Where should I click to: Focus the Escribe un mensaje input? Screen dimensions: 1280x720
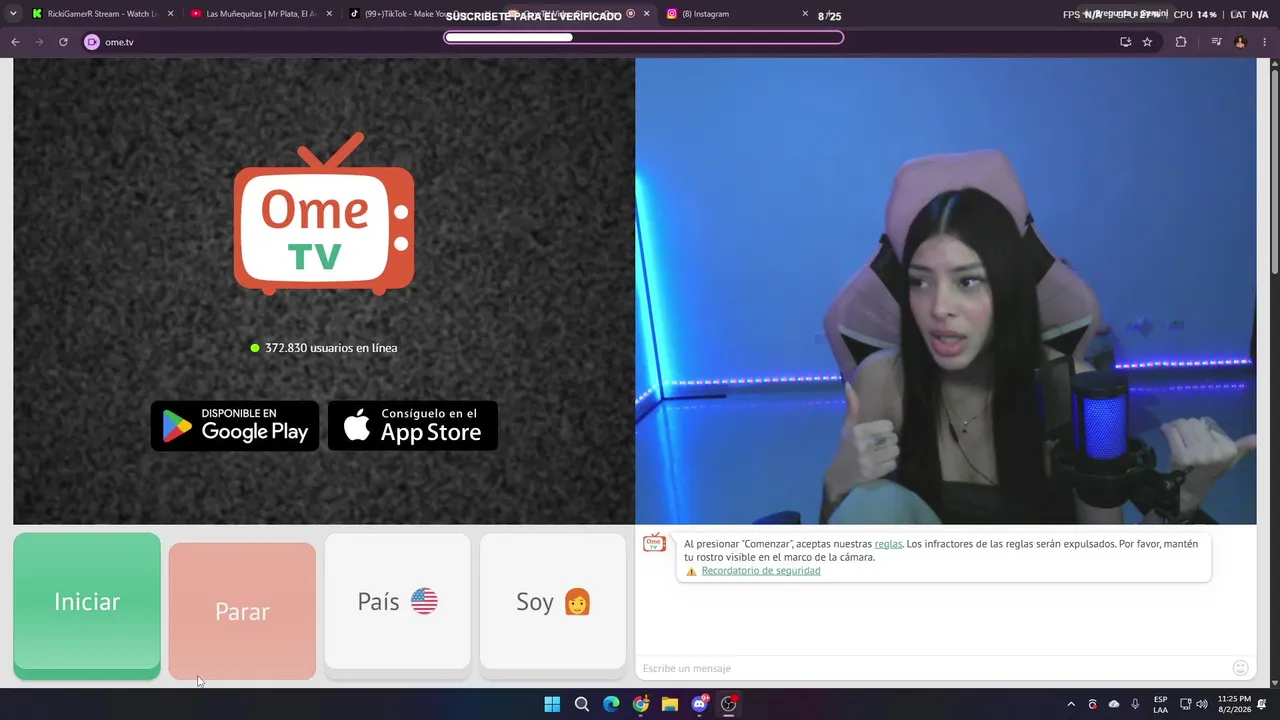pyautogui.click(x=935, y=668)
